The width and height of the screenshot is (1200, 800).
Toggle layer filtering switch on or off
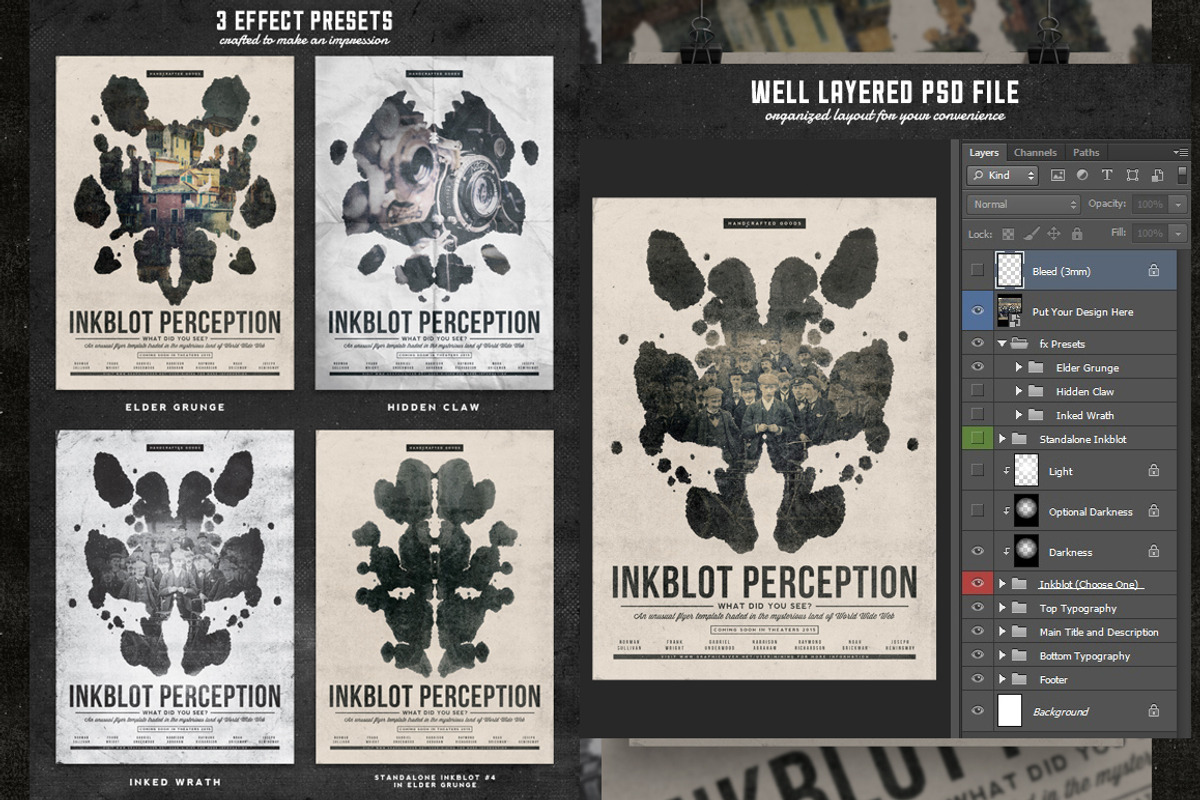coord(1182,175)
